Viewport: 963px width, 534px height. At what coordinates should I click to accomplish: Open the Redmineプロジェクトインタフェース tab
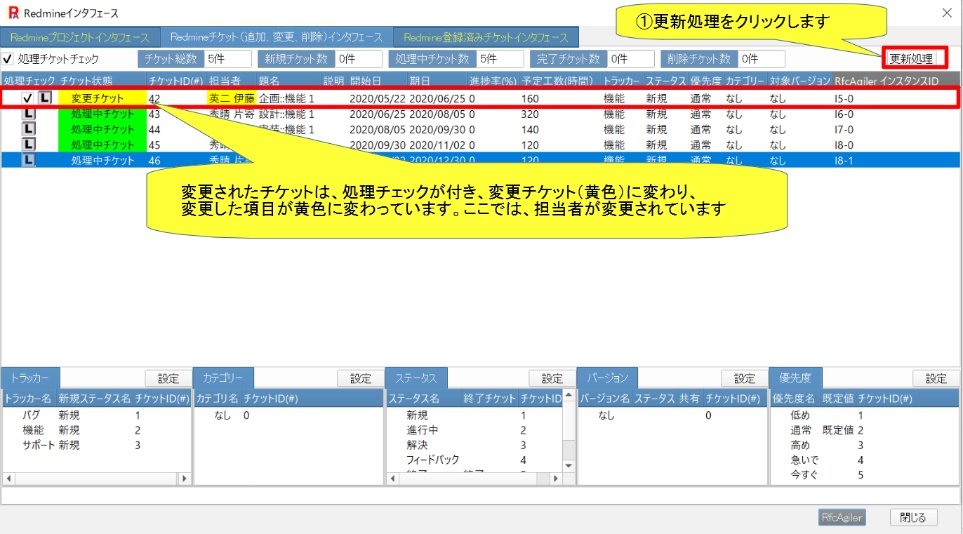pyautogui.click(x=80, y=37)
